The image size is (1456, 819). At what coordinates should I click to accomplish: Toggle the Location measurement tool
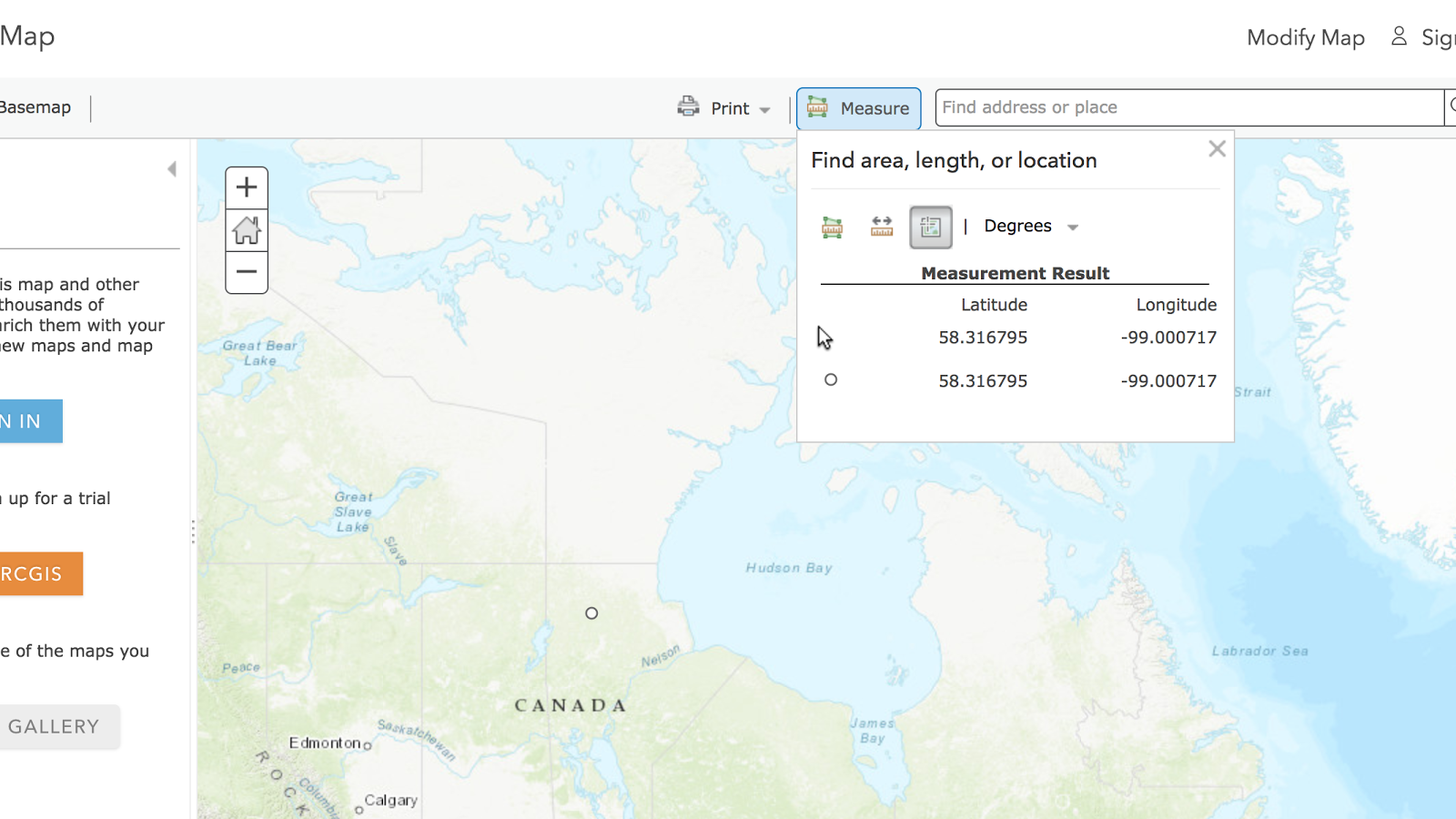(930, 227)
